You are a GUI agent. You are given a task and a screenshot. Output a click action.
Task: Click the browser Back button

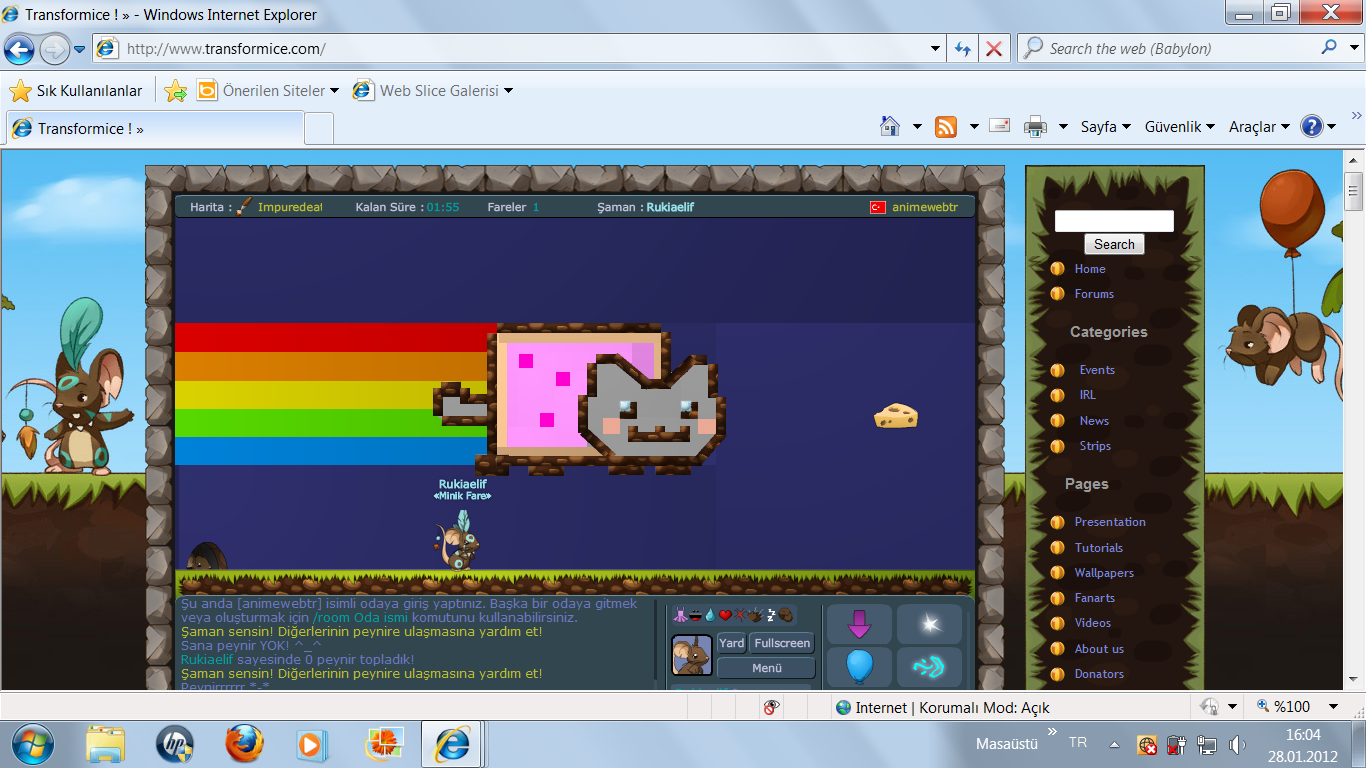click(x=19, y=48)
